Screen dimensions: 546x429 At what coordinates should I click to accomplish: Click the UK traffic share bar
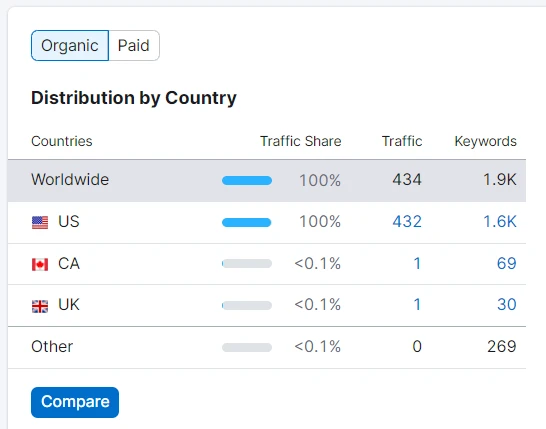[x=247, y=305]
